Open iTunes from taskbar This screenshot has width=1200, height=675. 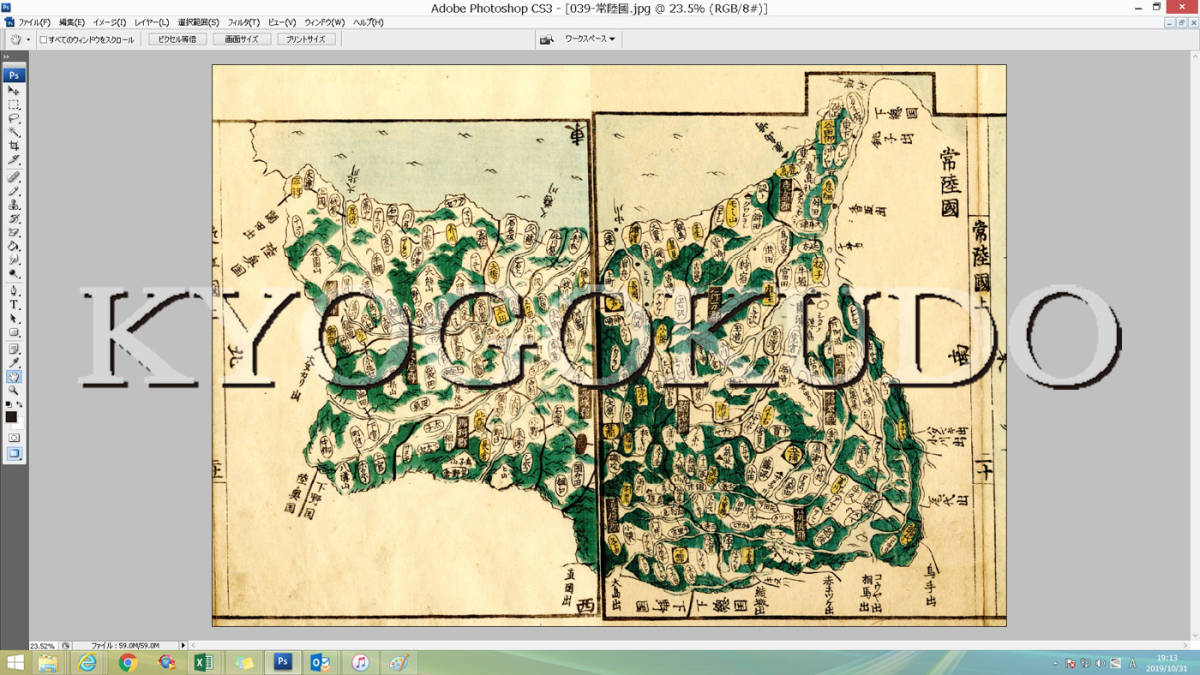tap(361, 663)
